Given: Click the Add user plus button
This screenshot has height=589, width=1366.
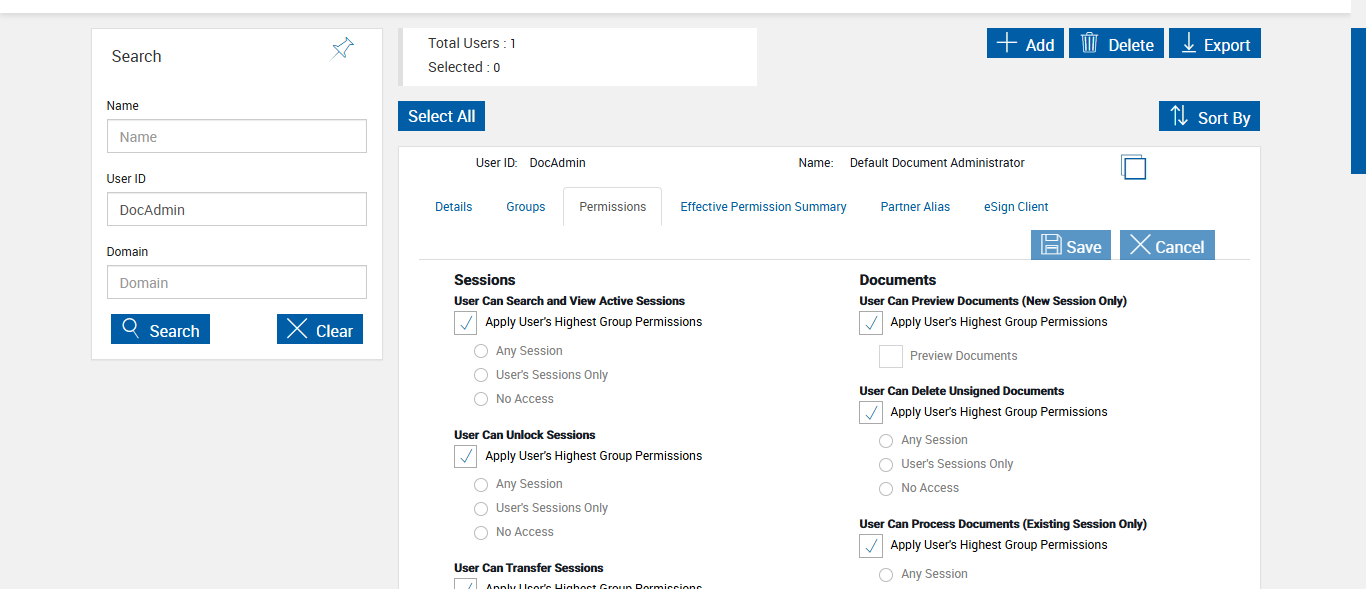Looking at the screenshot, I should coord(1025,44).
